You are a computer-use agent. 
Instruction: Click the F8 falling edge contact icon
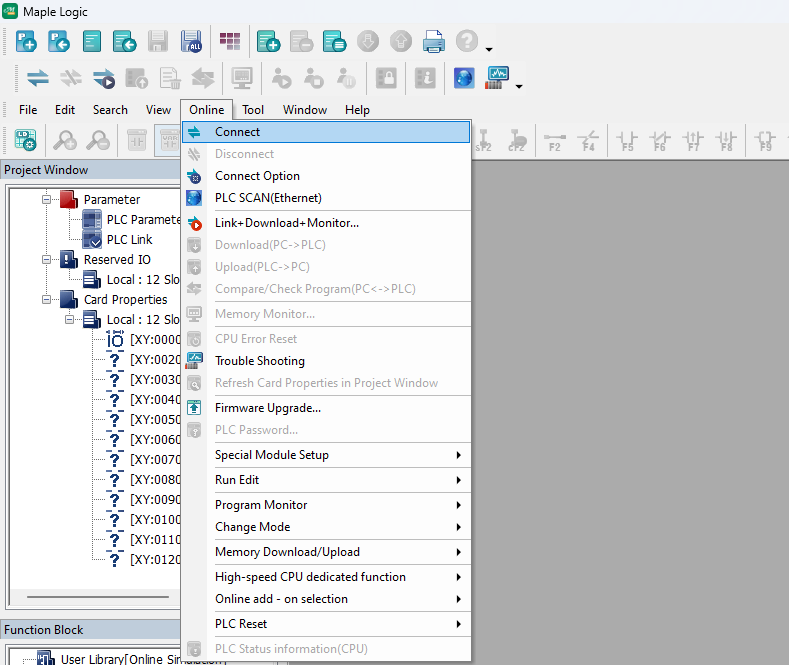(x=727, y=141)
